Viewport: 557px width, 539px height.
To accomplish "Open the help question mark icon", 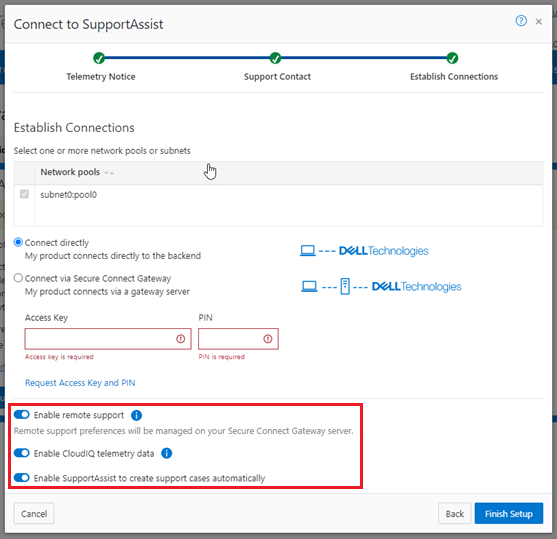I will coord(521,21).
